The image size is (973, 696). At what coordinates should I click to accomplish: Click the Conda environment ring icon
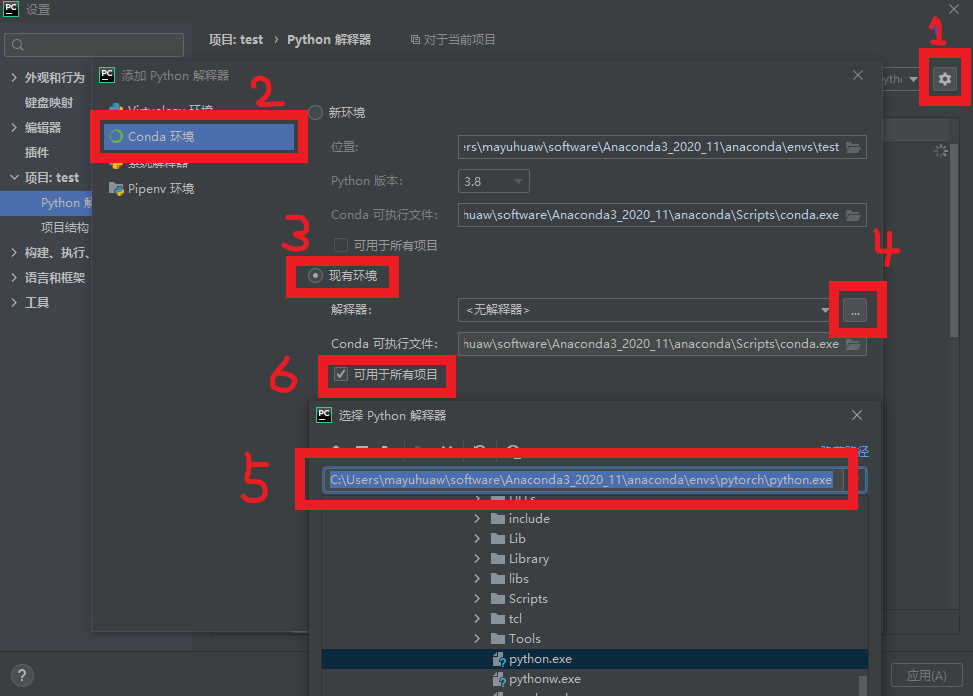[116, 136]
